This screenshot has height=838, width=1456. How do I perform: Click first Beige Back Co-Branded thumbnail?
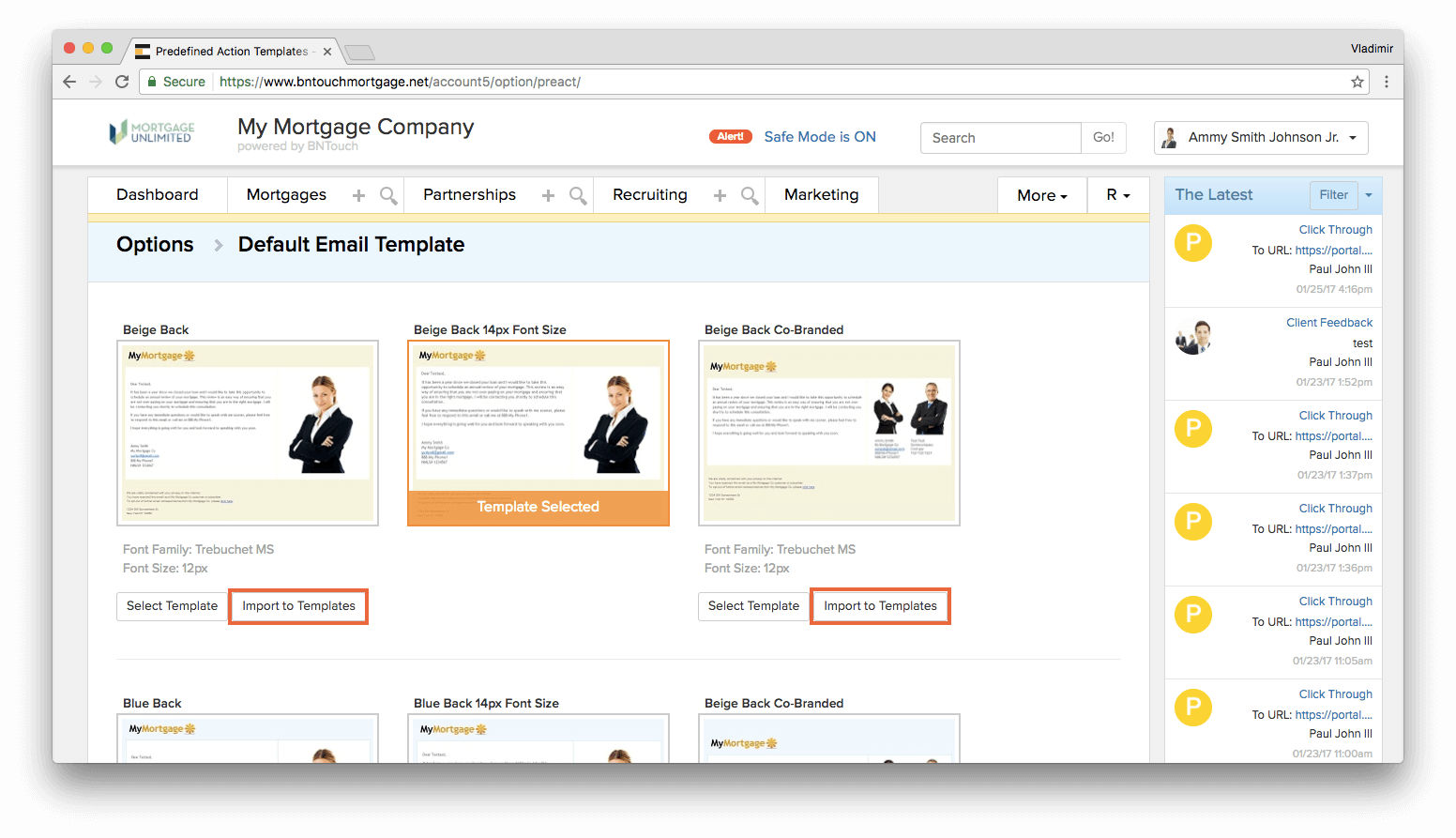pyautogui.click(x=829, y=433)
